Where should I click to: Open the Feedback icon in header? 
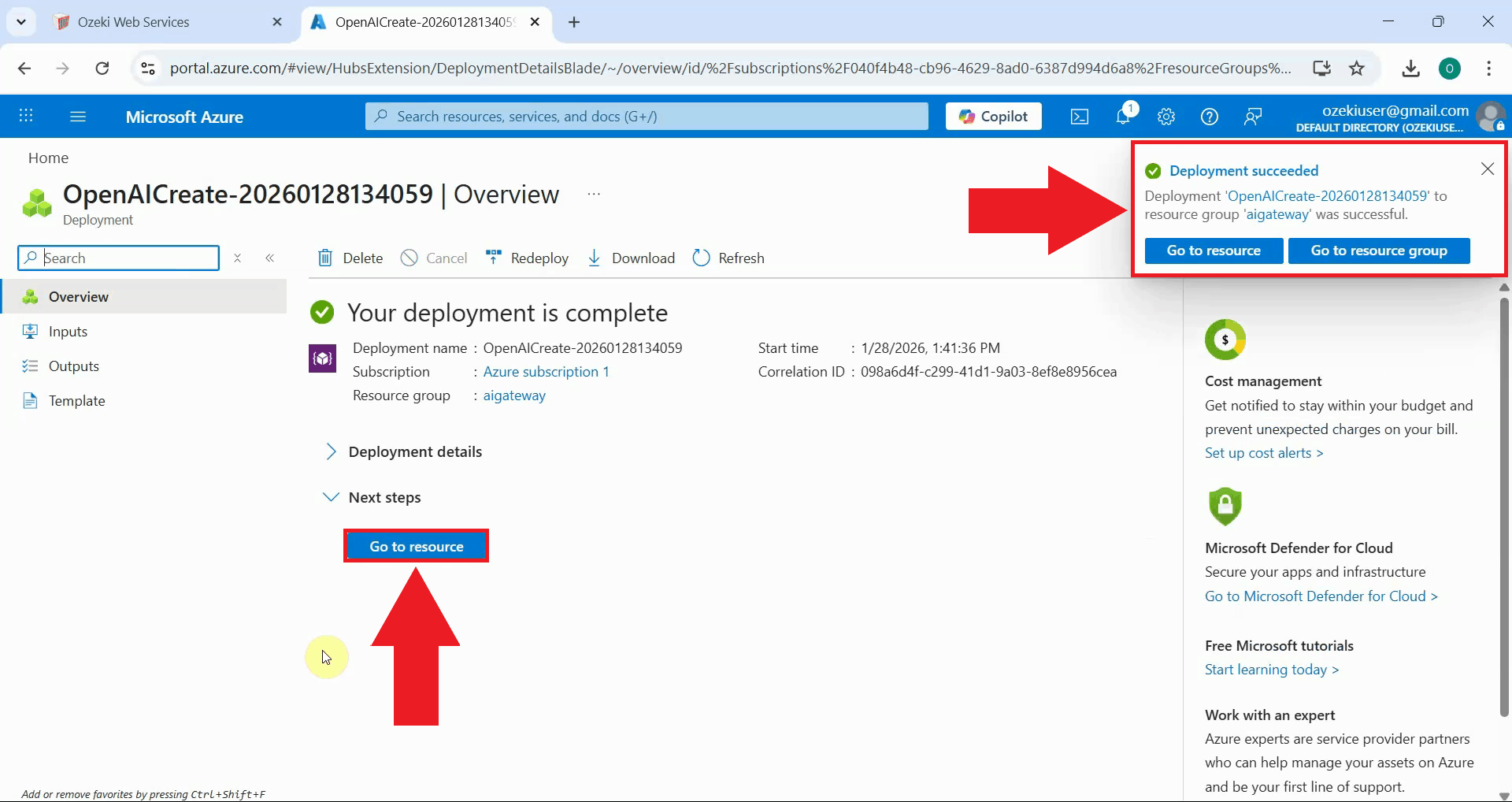click(x=1252, y=117)
